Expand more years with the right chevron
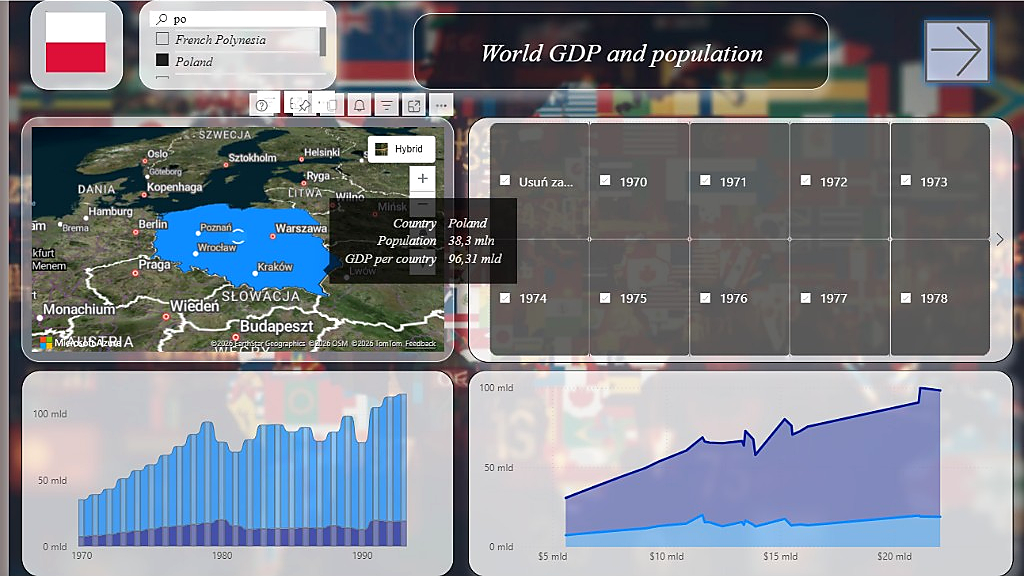The image size is (1024, 576). coord(998,239)
